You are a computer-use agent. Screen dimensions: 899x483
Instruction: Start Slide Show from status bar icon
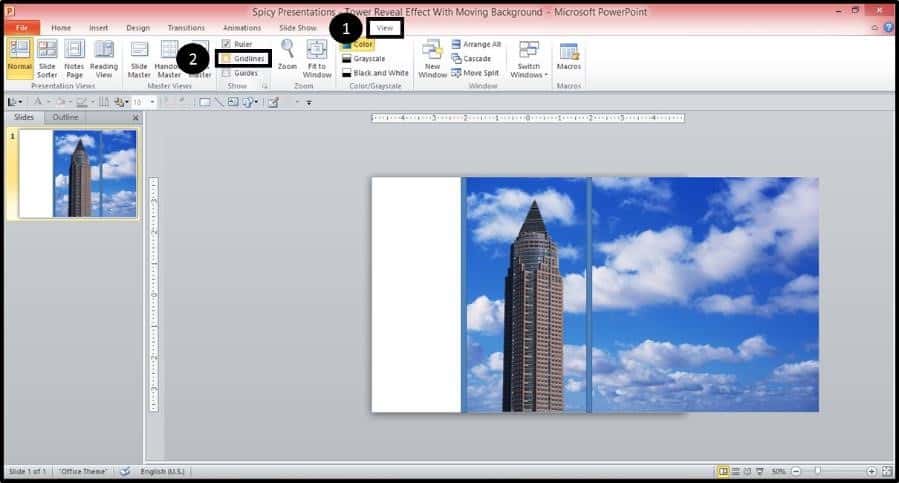[760, 471]
